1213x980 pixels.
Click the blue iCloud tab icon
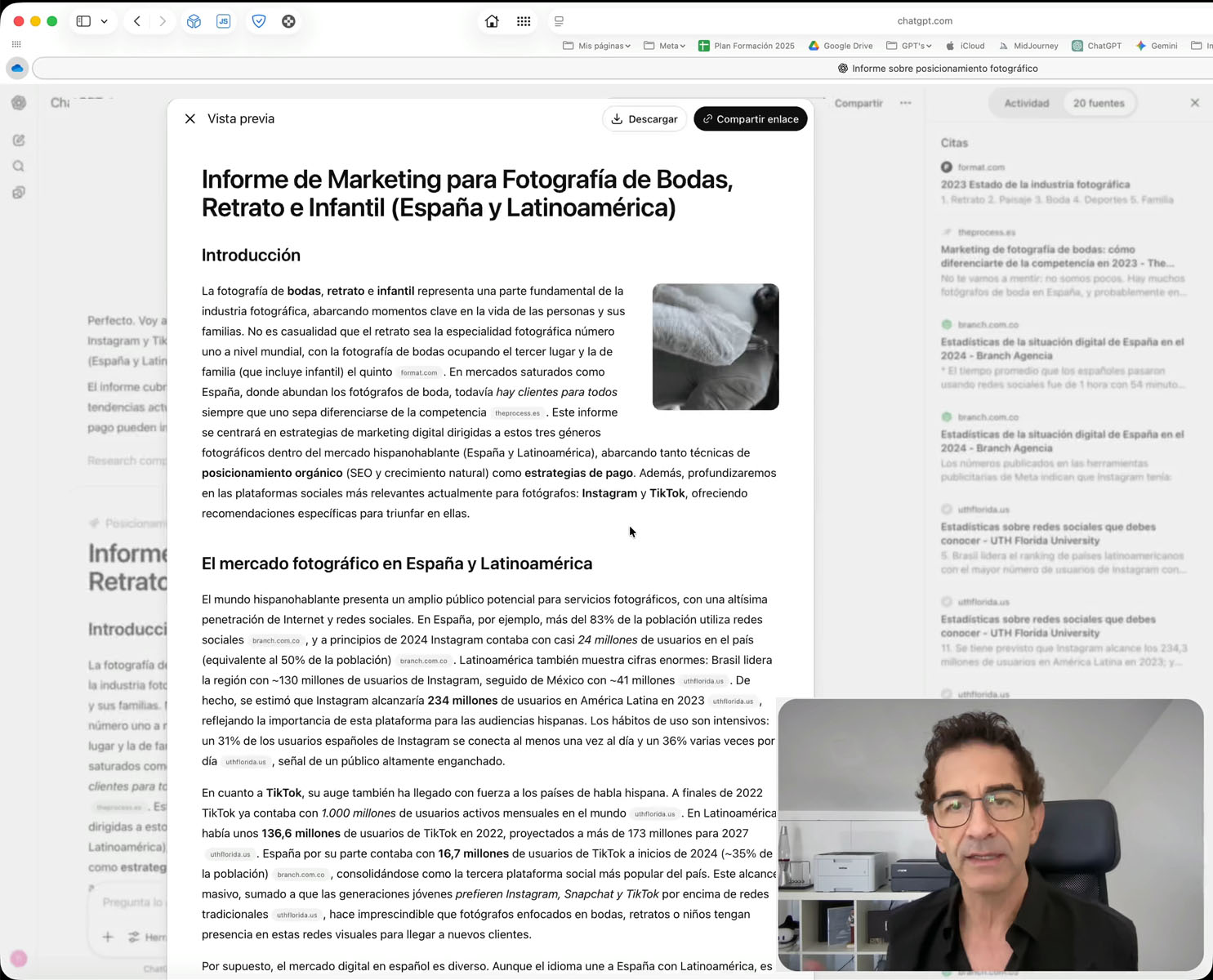click(x=17, y=68)
